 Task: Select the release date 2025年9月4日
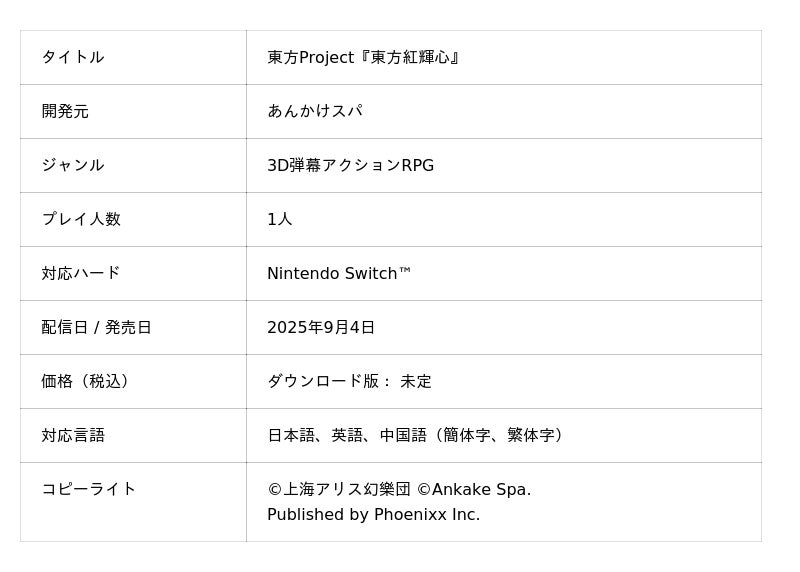[321, 328]
